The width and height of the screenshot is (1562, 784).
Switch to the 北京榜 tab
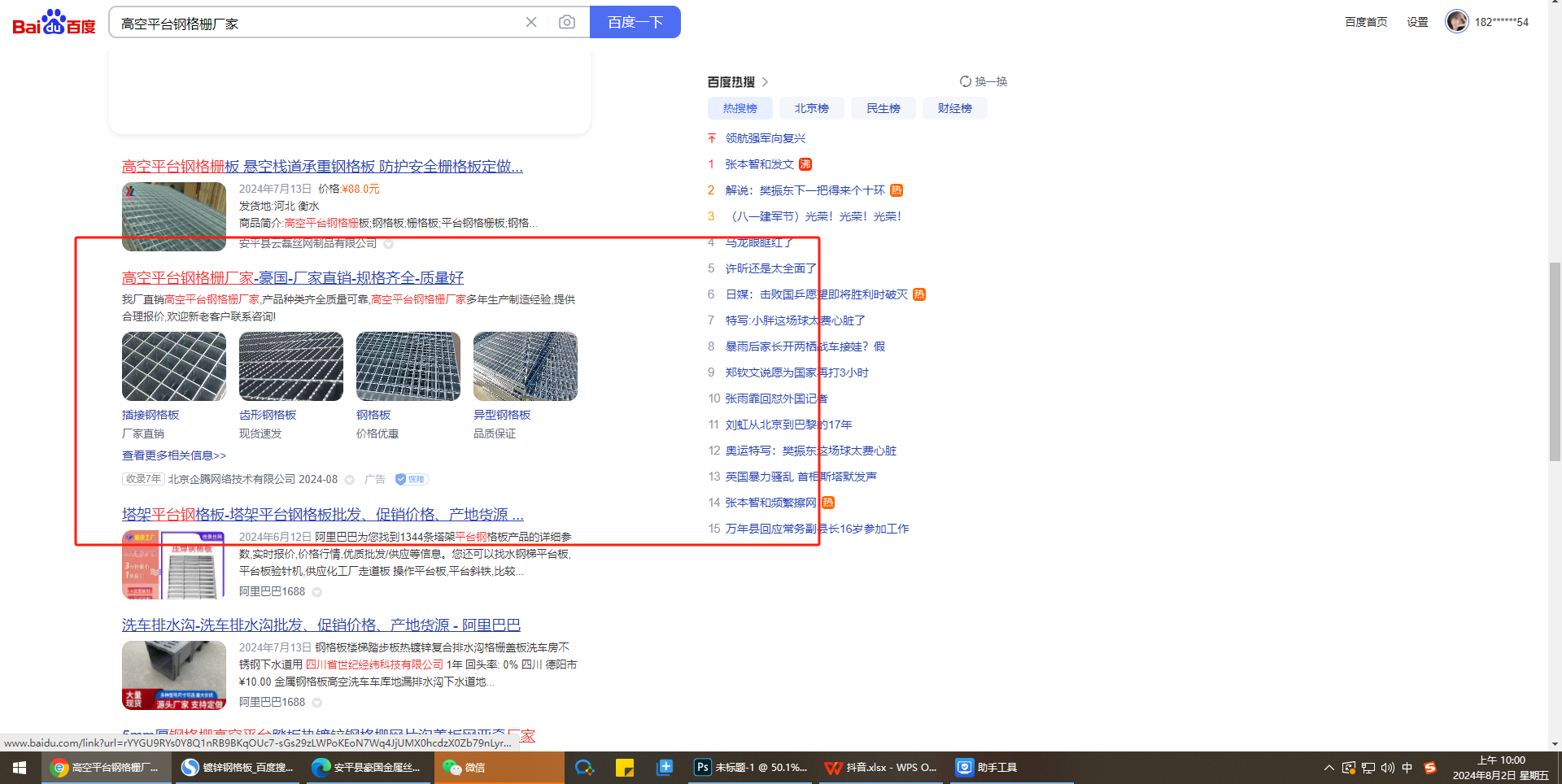tap(811, 108)
